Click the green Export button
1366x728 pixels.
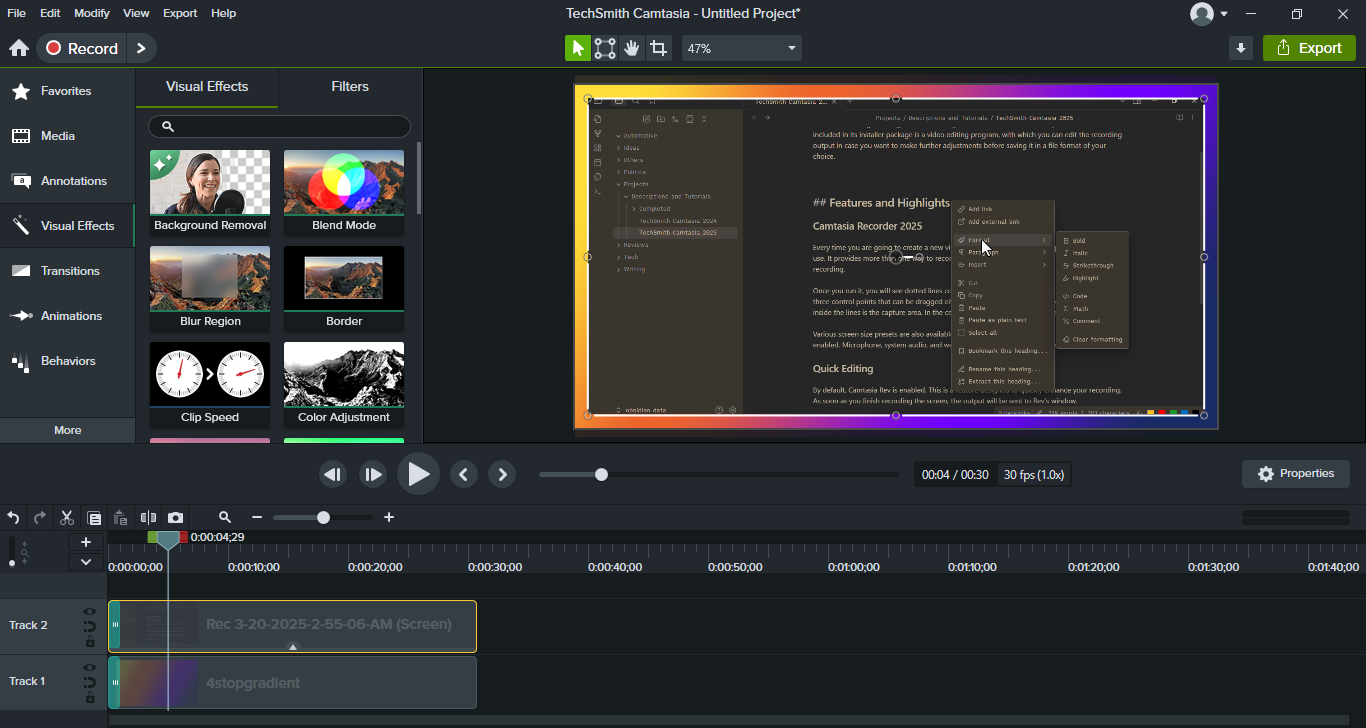[x=1309, y=46]
